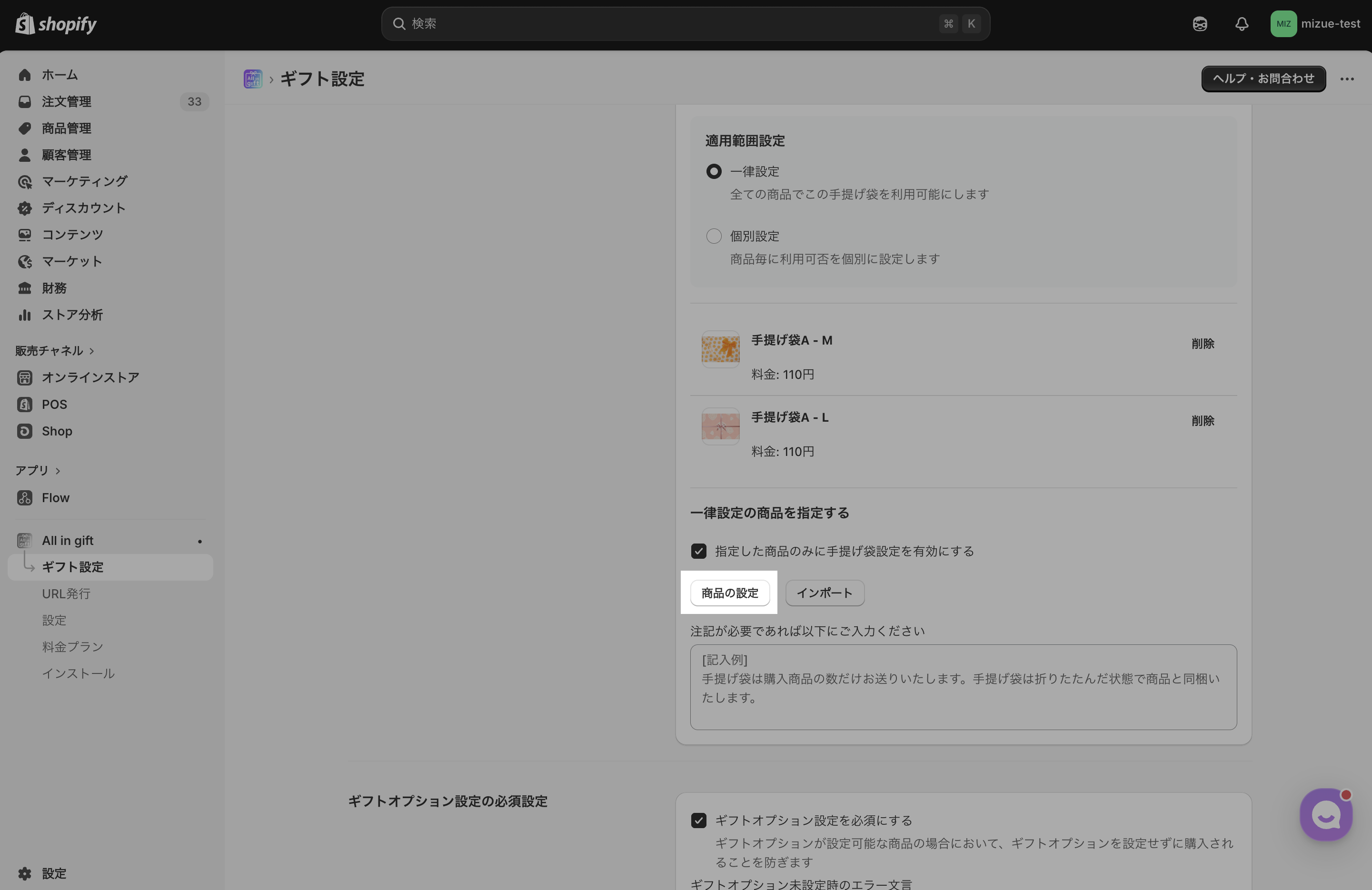
Task: Click the note text area for 手提げ袋
Action: (x=963, y=687)
